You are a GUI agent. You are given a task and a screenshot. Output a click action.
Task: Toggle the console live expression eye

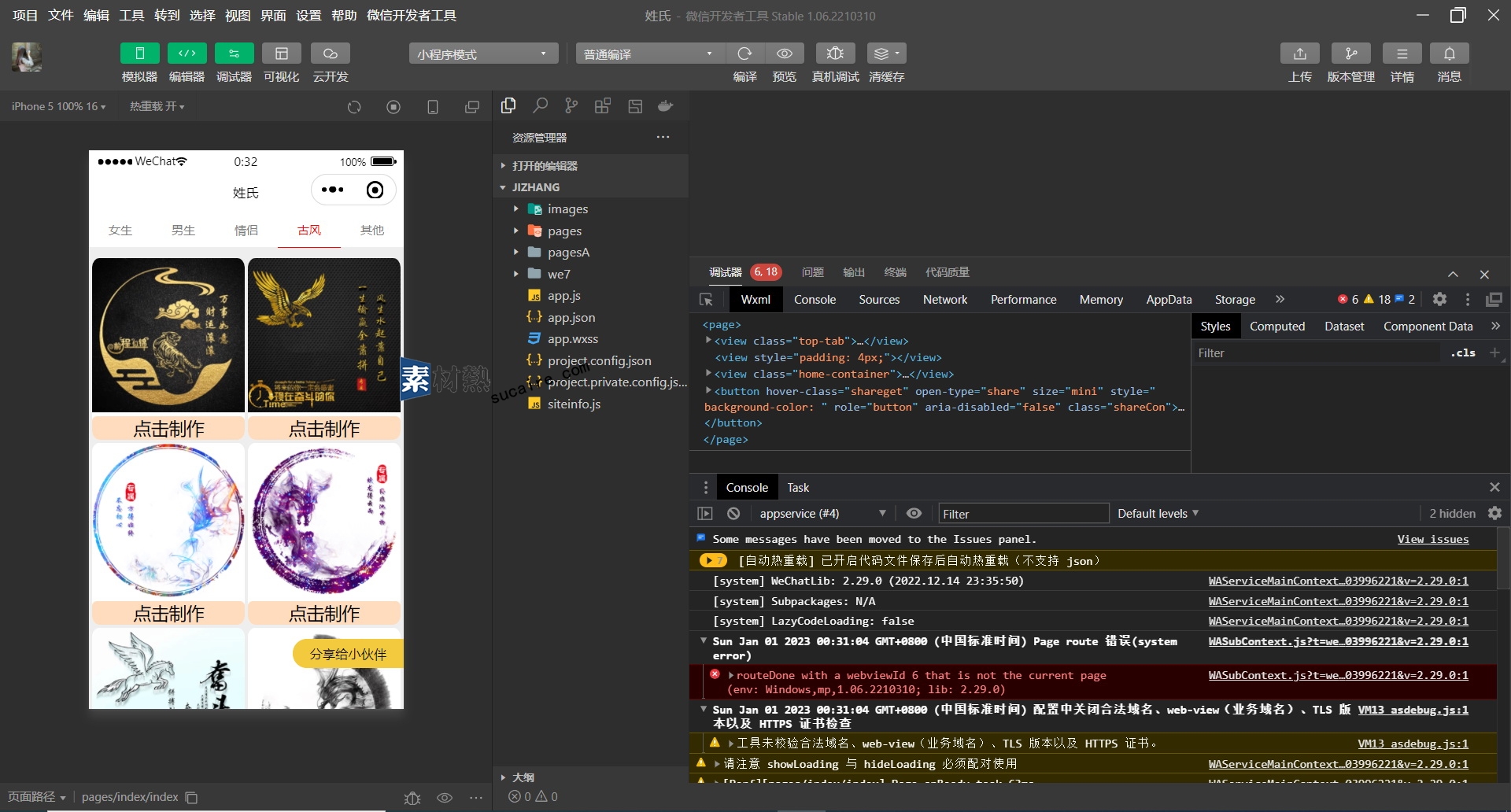(914, 513)
